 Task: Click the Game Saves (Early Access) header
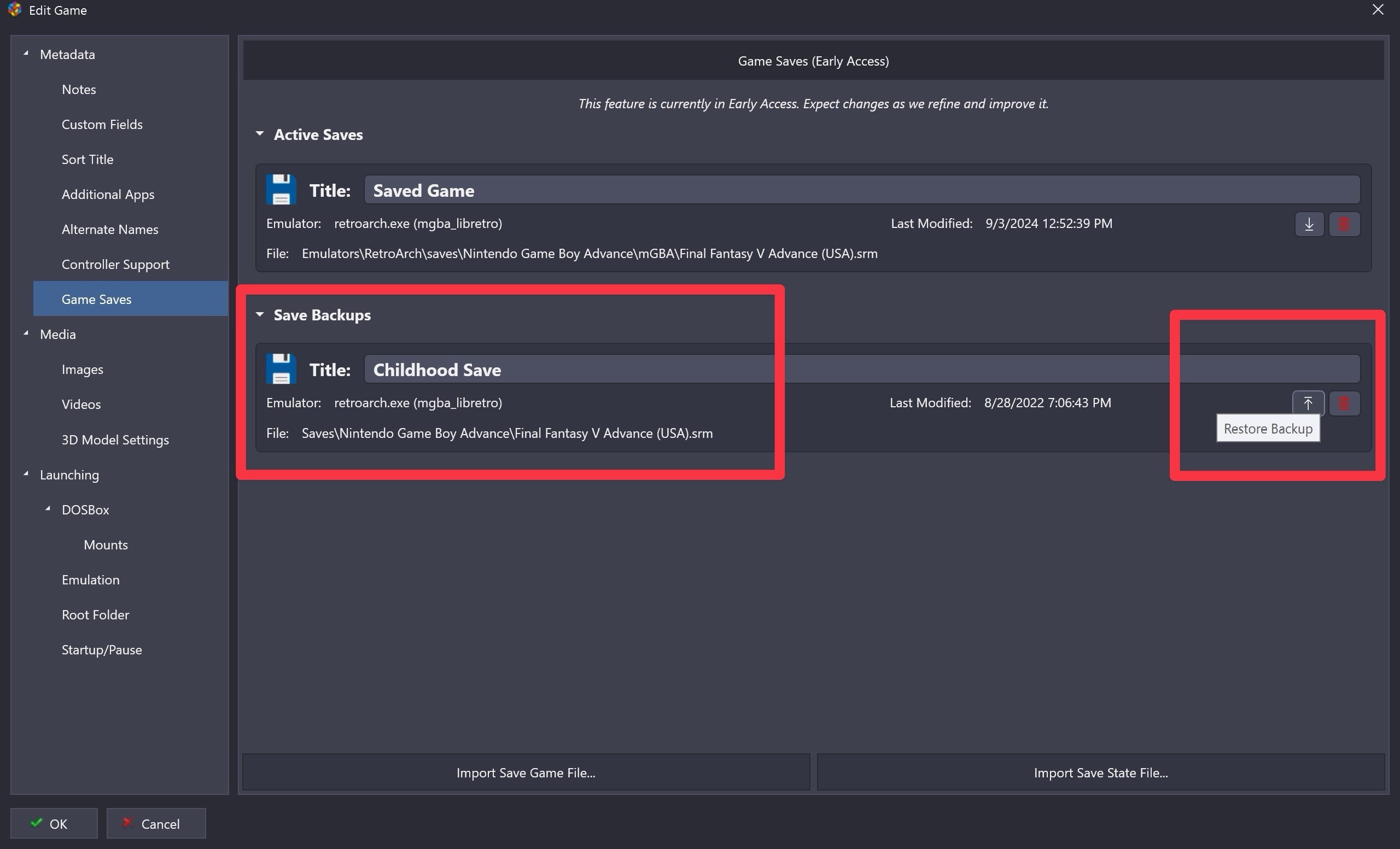tap(813, 61)
